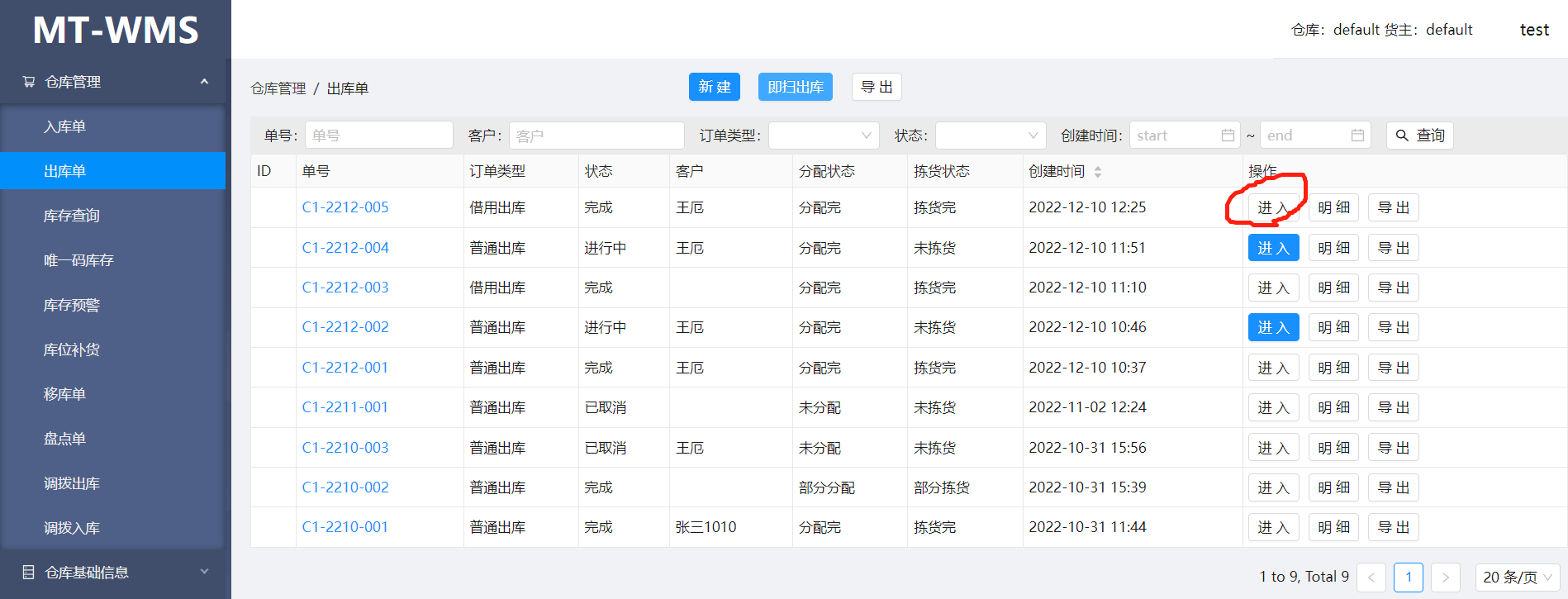Click 导出 for order C1-2210-003
The width and height of the screenshot is (1568, 599).
1394,448
